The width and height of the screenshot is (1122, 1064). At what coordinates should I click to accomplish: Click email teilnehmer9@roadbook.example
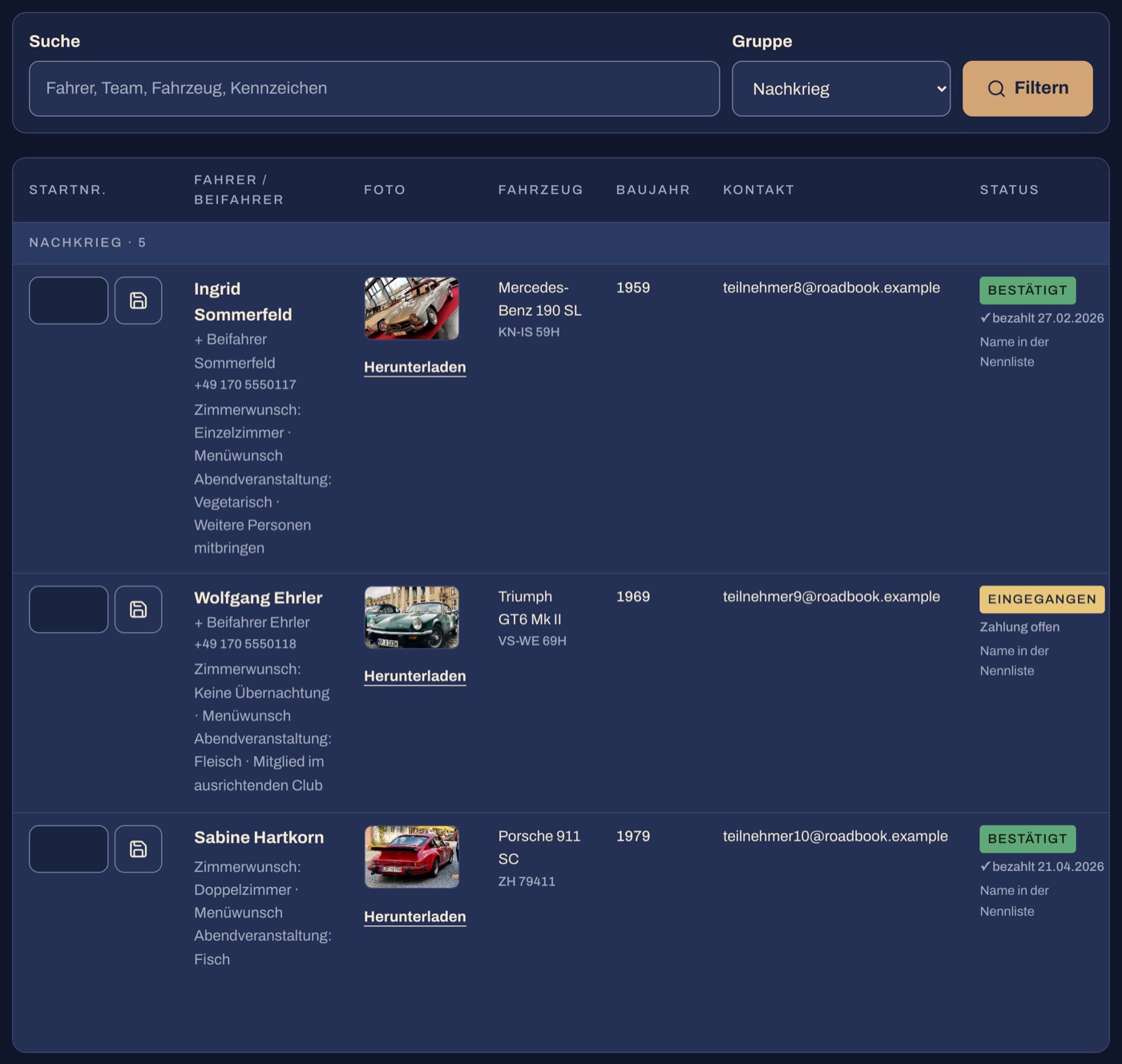pos(831,597)
